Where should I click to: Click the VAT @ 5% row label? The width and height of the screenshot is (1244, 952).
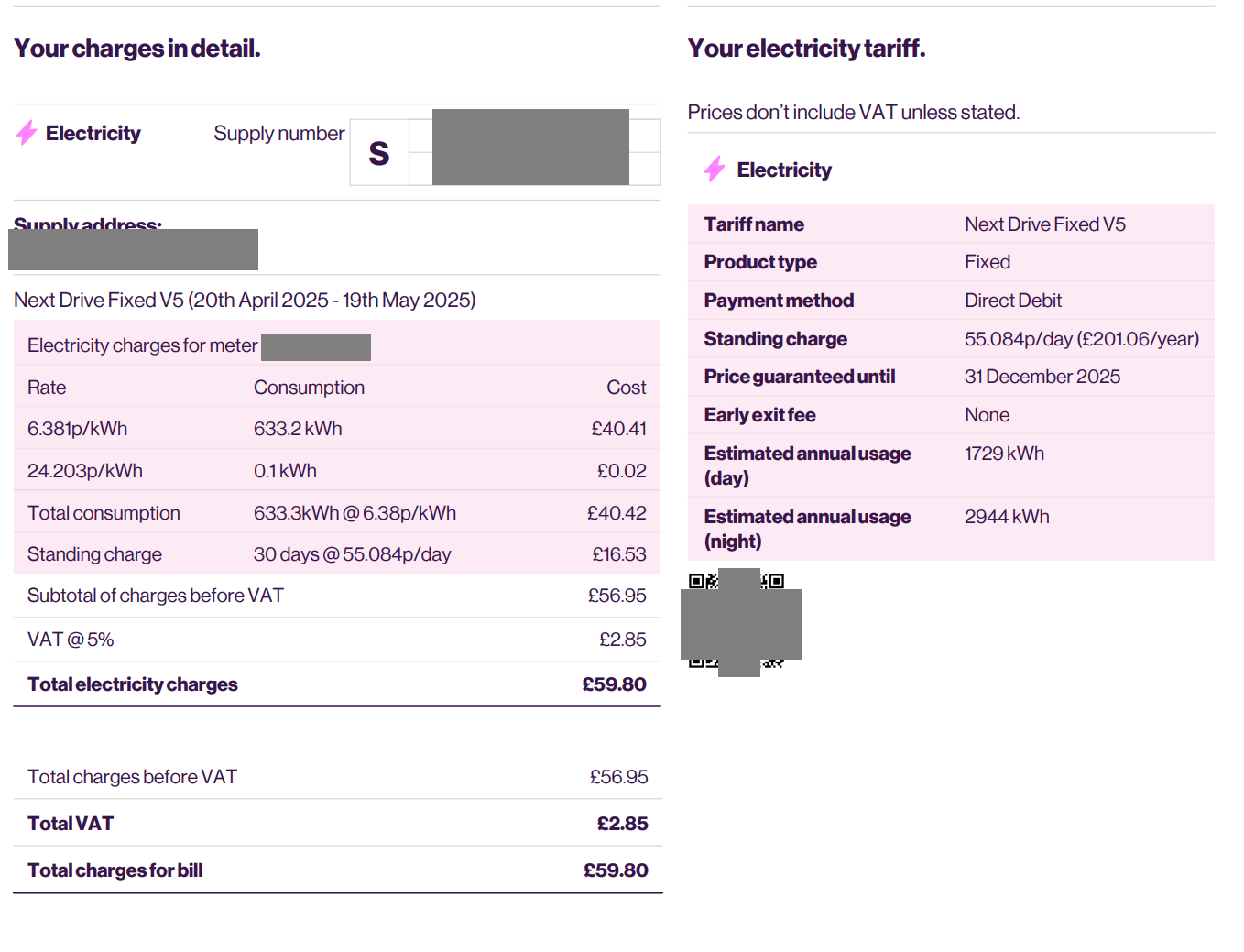(71, 640)
